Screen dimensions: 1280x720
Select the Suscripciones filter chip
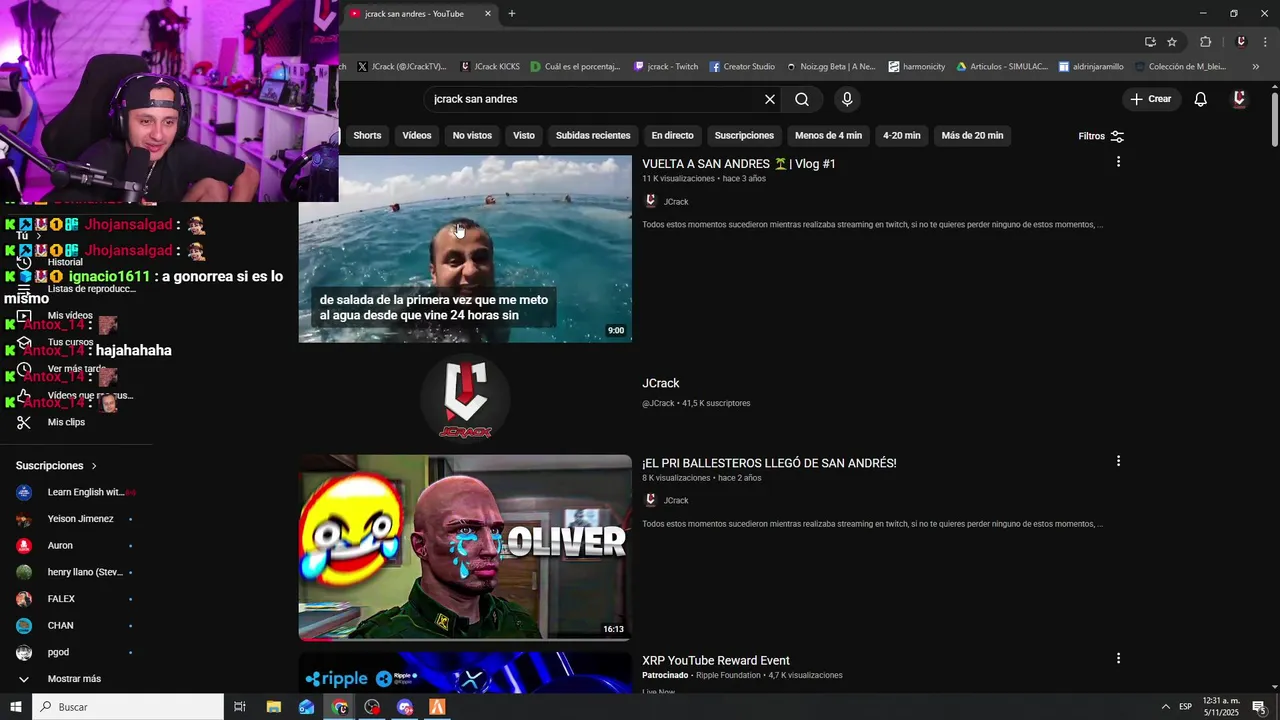click(744, 136)
